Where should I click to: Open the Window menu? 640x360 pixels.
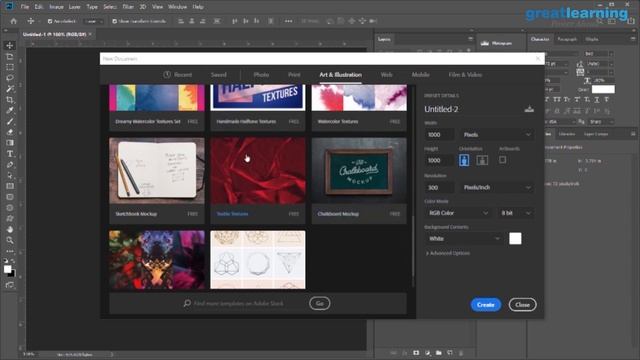point(178,7)
